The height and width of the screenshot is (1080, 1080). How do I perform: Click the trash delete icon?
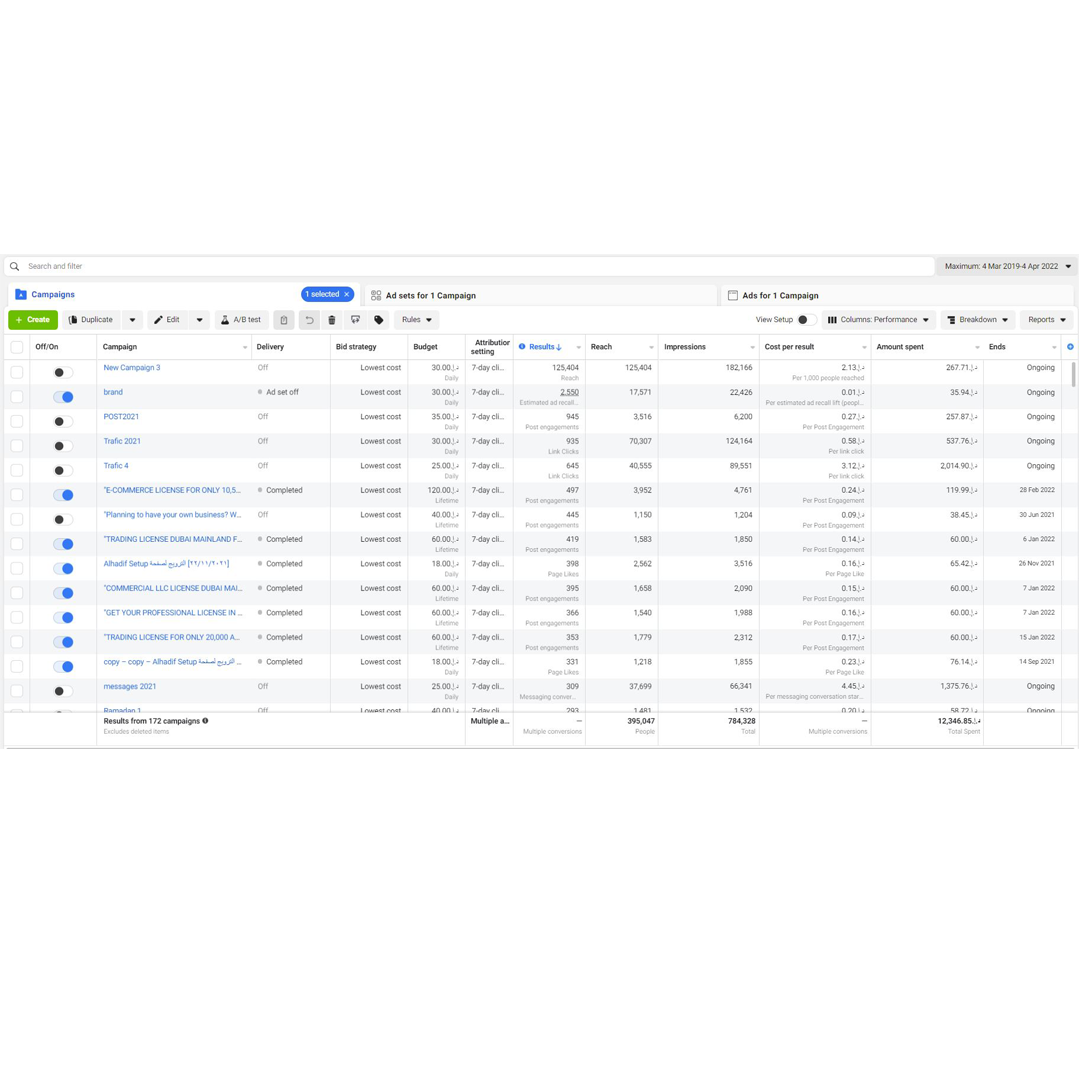[332, 320]
